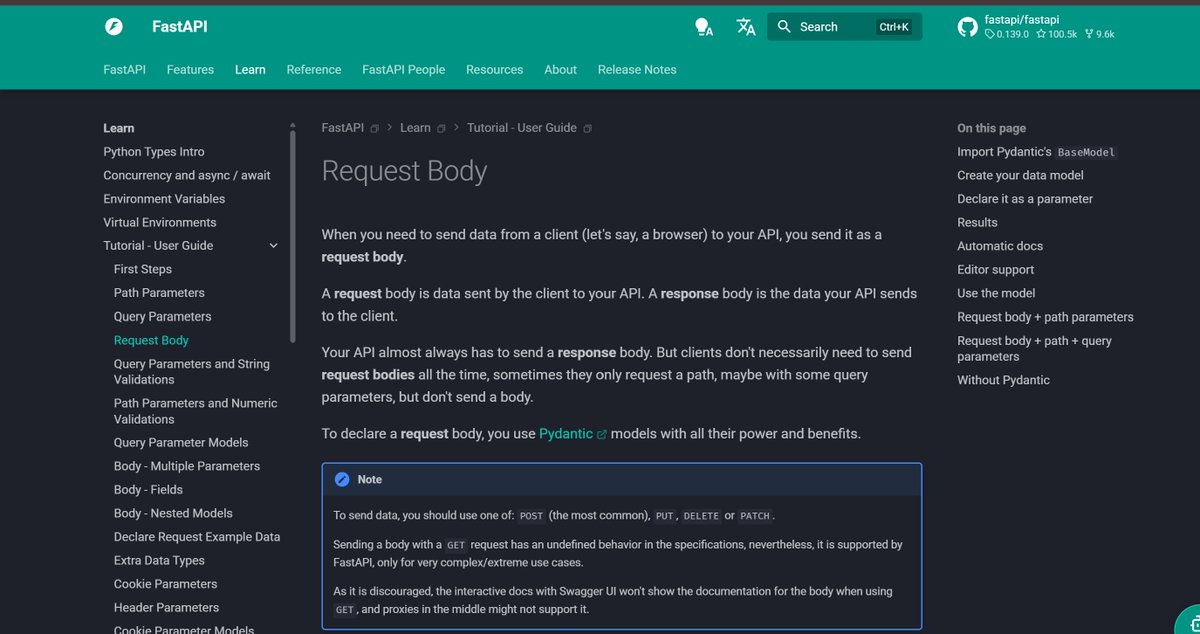Open Virtual Environments sidebar link
The width and height of the screenshot is (1200, 634).
pyautogui.click(x=160, y=222)
